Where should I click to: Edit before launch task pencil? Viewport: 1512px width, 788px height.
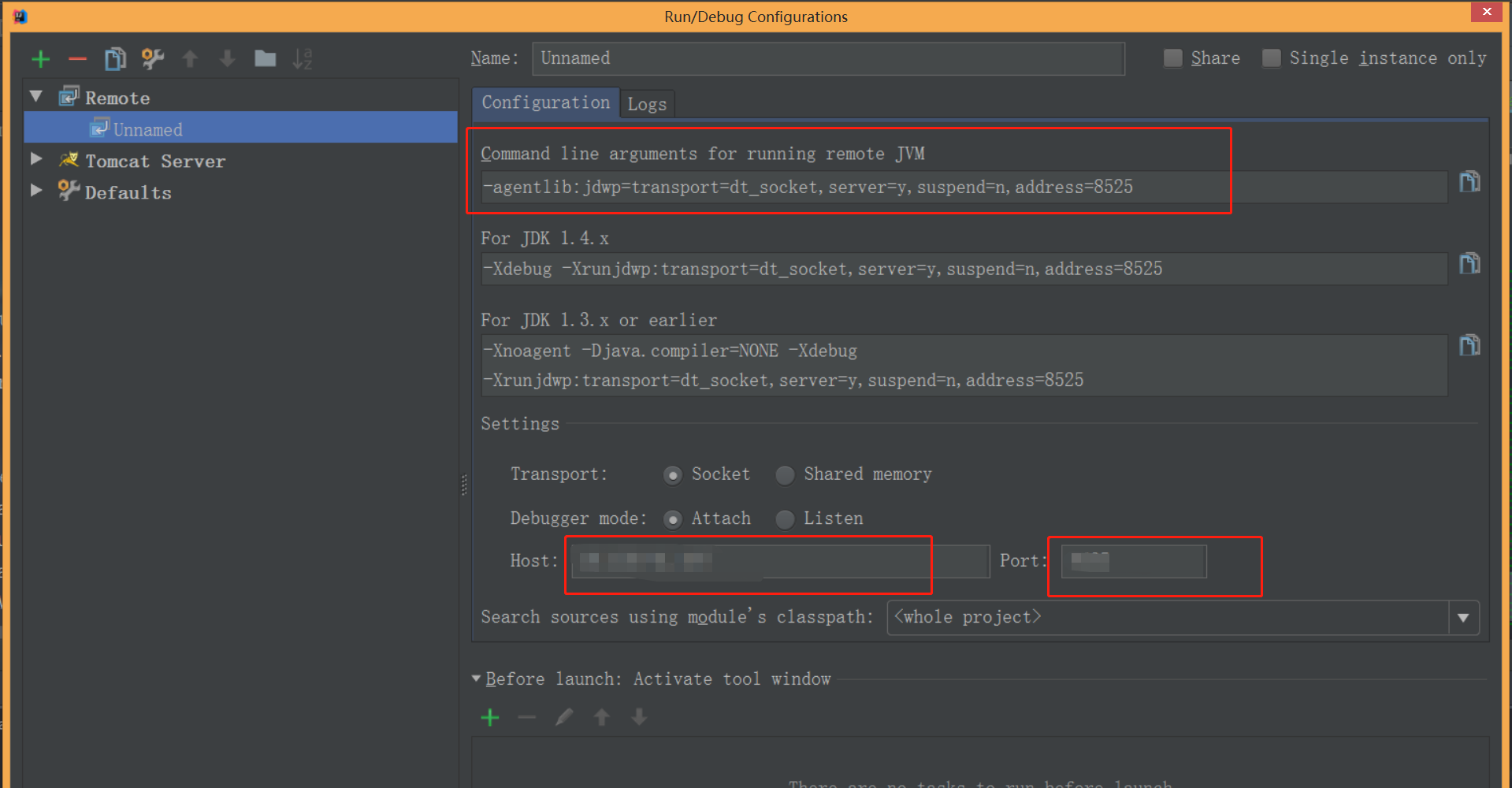pyautogui.click(x=564, y=717)
